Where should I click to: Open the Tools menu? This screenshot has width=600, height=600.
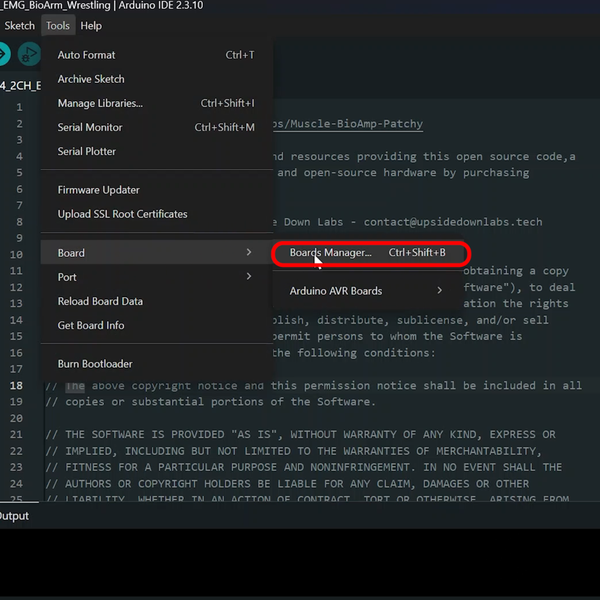(58, 26)
